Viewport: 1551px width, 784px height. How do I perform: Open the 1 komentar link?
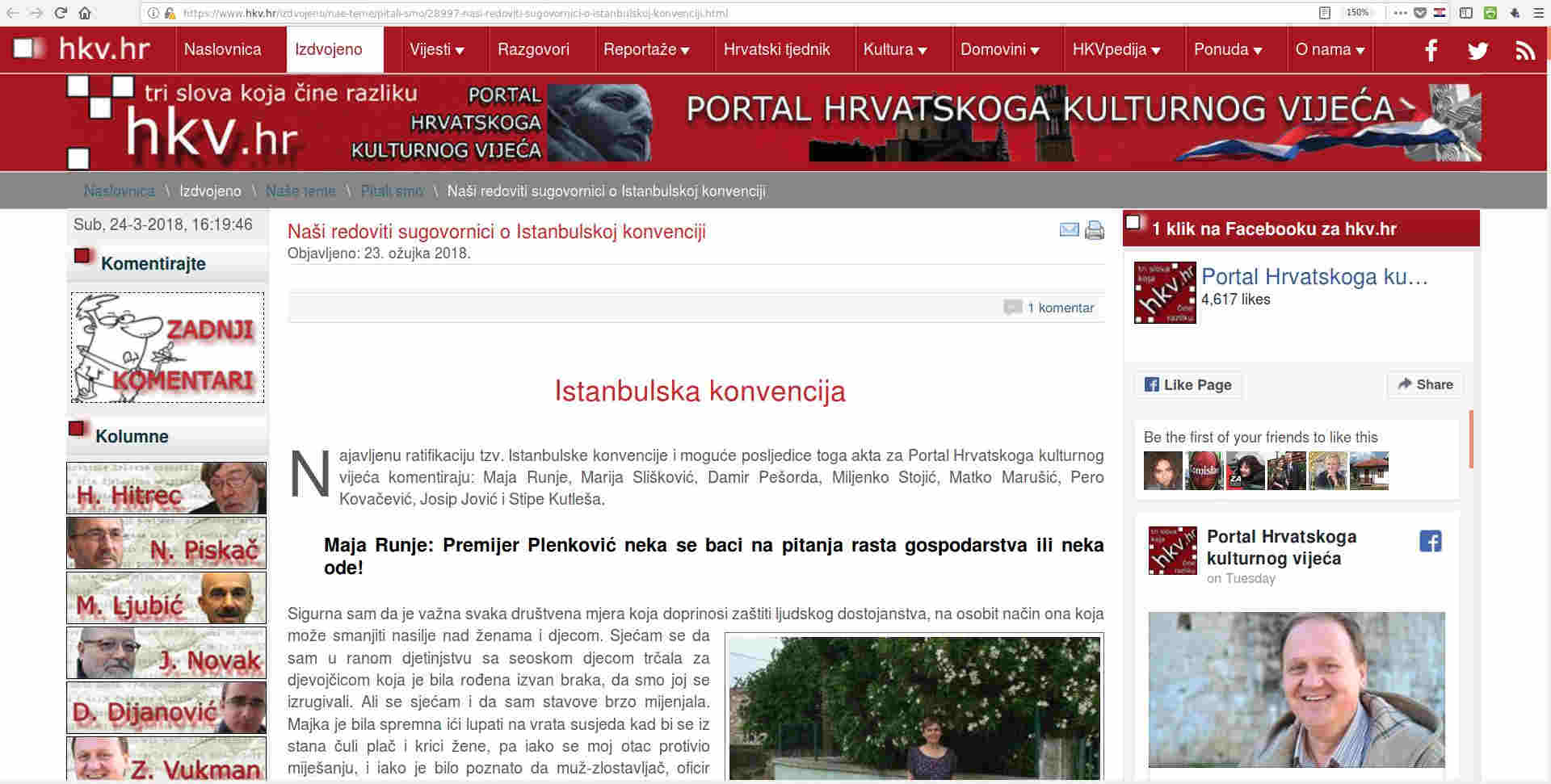coord(1060,308)
